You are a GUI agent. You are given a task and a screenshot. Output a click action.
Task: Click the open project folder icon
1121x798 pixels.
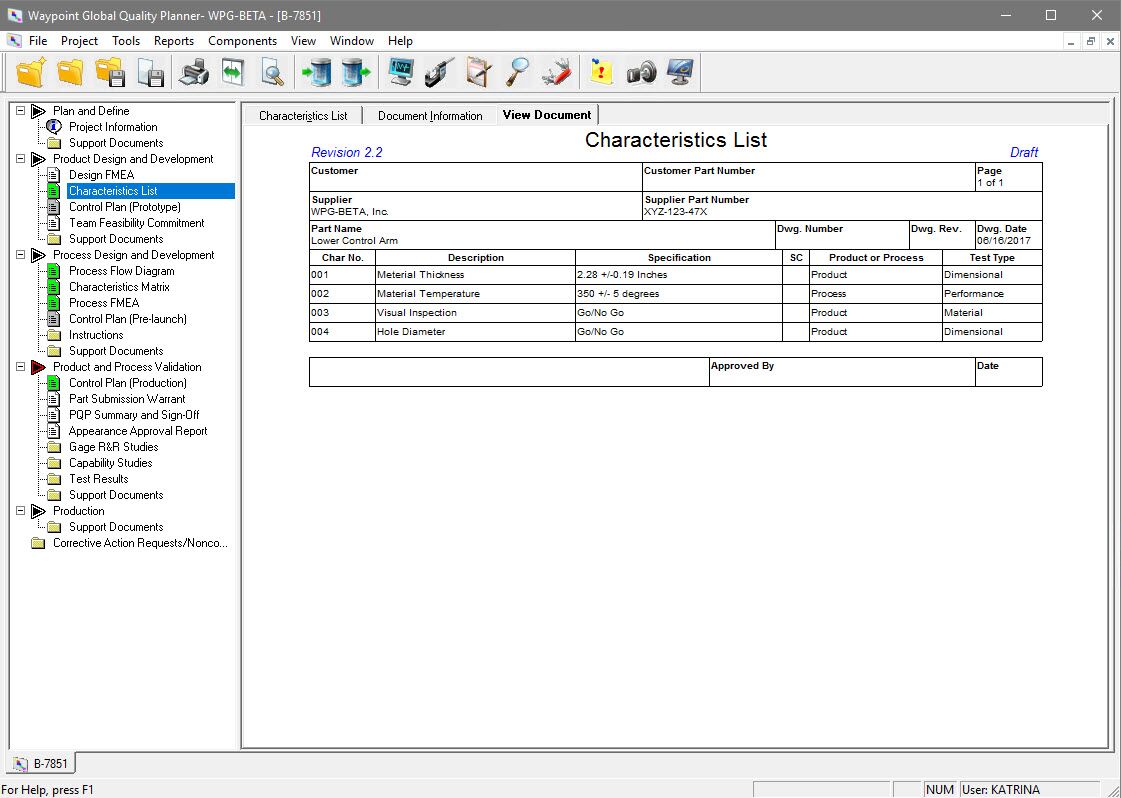[x=71, y=72]
